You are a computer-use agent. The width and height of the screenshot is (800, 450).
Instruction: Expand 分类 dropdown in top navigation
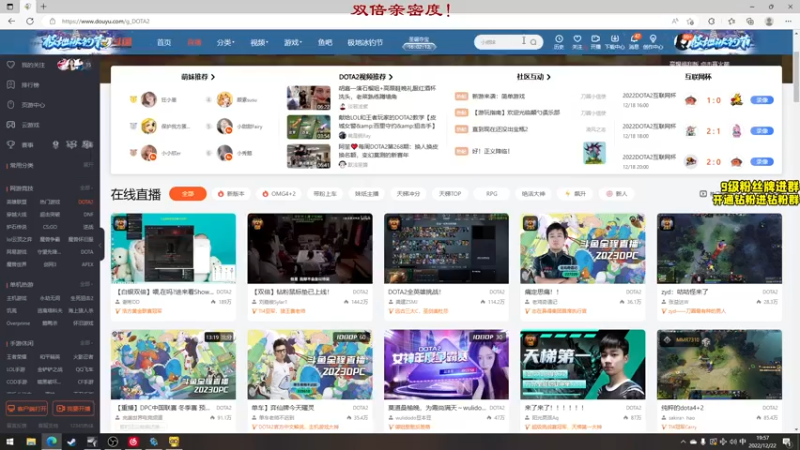(x=226, y=42)
